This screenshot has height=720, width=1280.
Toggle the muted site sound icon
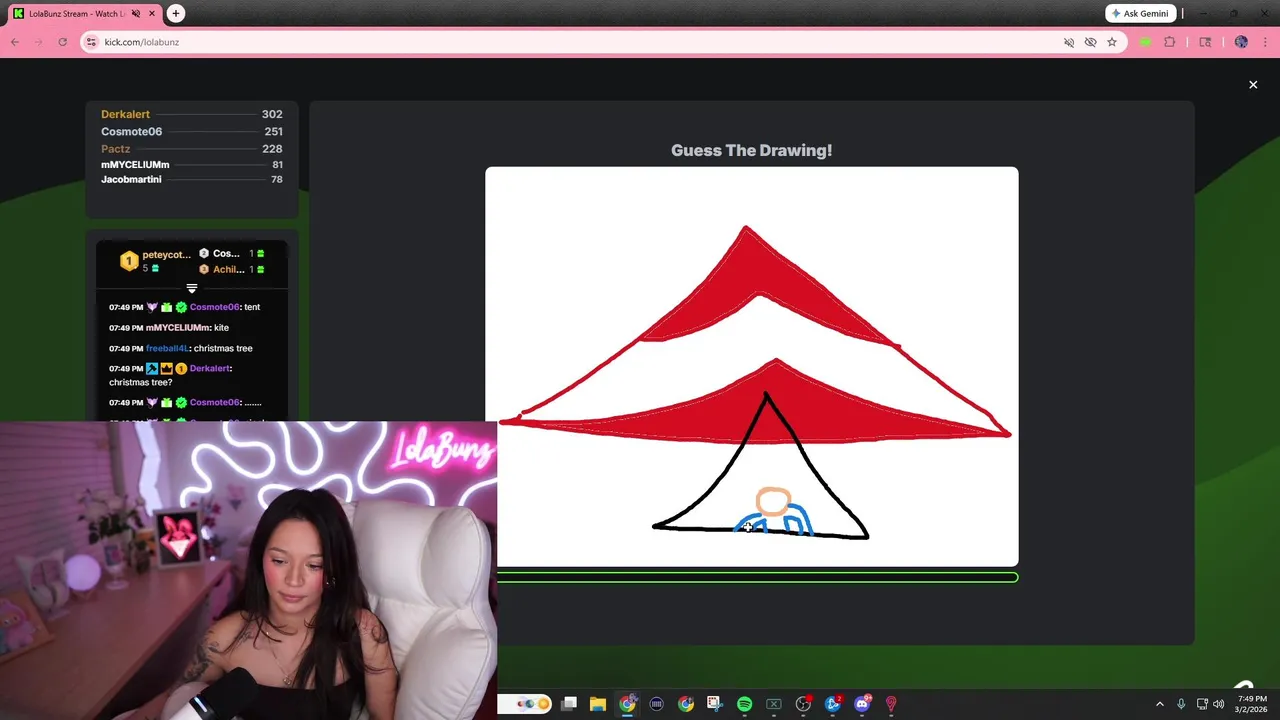point(1069,42)
